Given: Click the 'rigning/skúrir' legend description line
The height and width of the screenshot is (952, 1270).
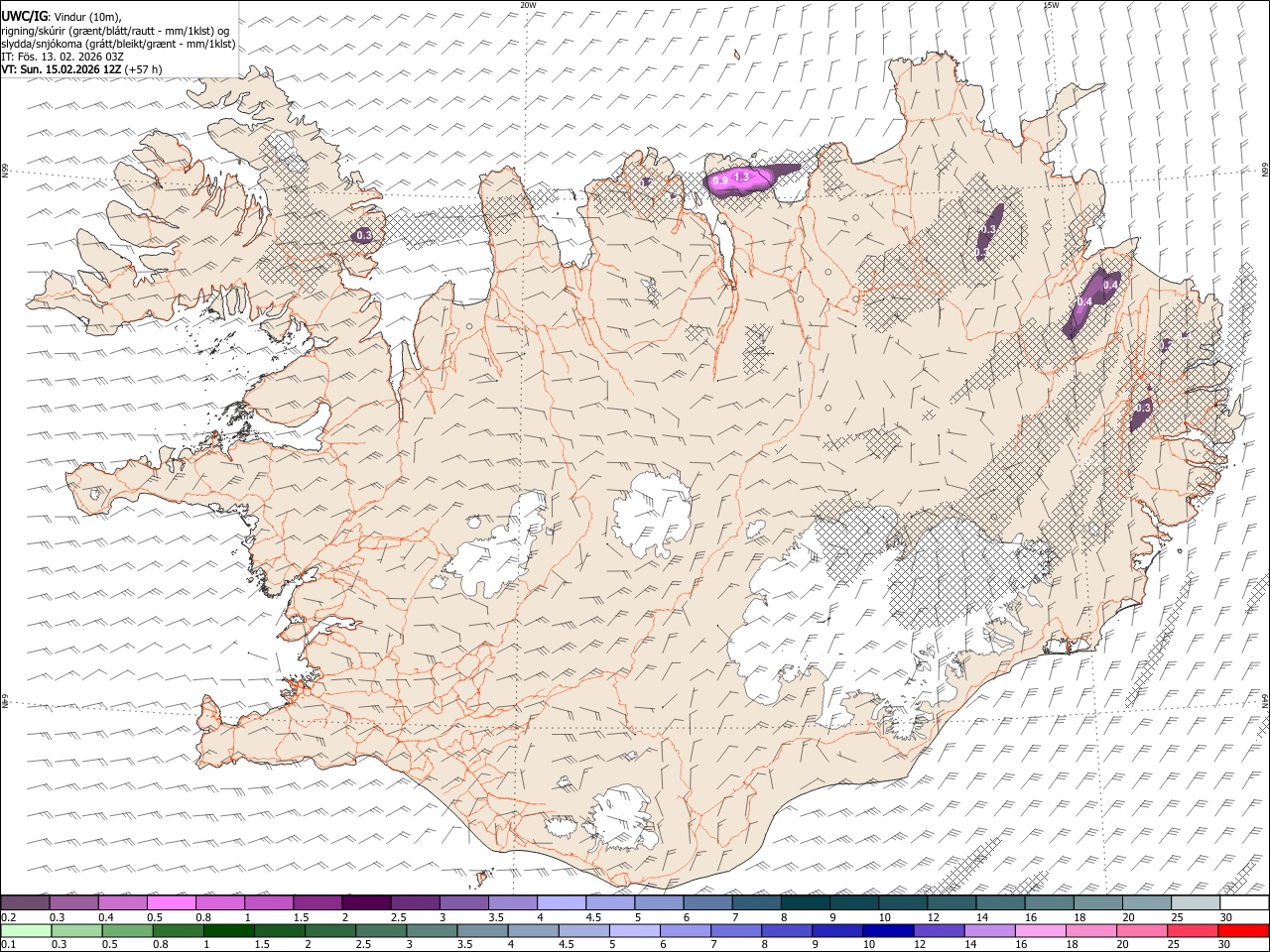Looking at the screenshot, I should click(x=115, y=30).
